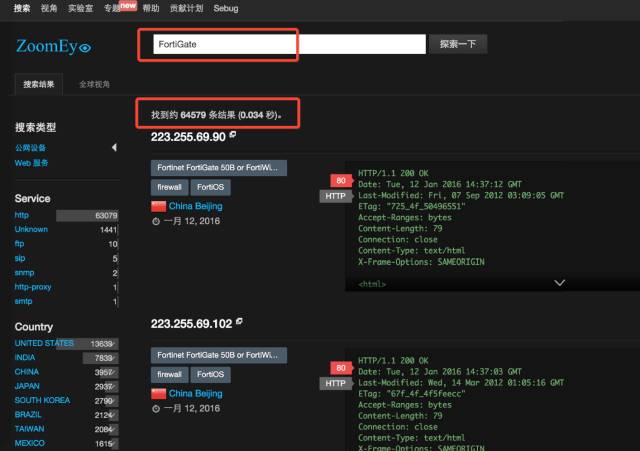Click result count text 64579
640x451 pixels.
(193, 115)
